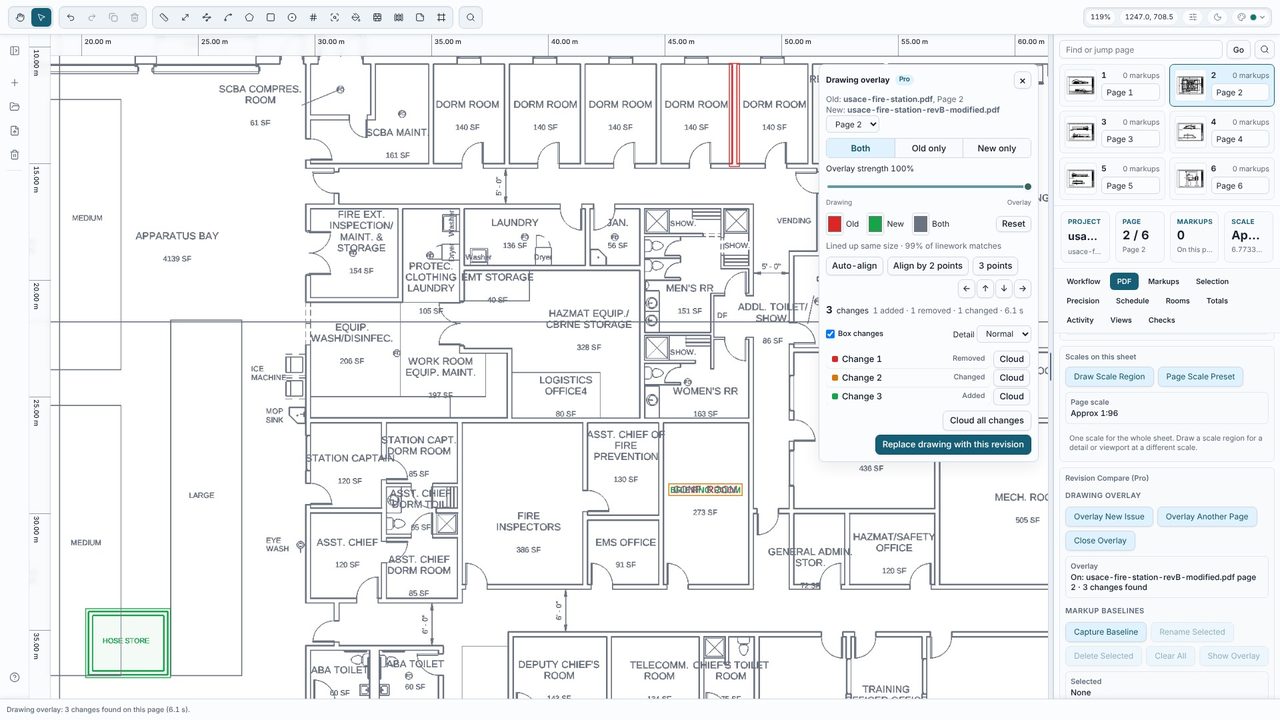The image size is (1280, 720).
Task: Toggle dark mode moon icon
Action: click(1218, 17)
